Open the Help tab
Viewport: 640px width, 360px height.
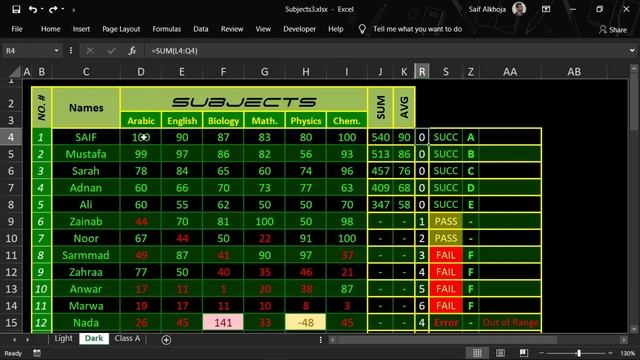(x=336, y=29)
